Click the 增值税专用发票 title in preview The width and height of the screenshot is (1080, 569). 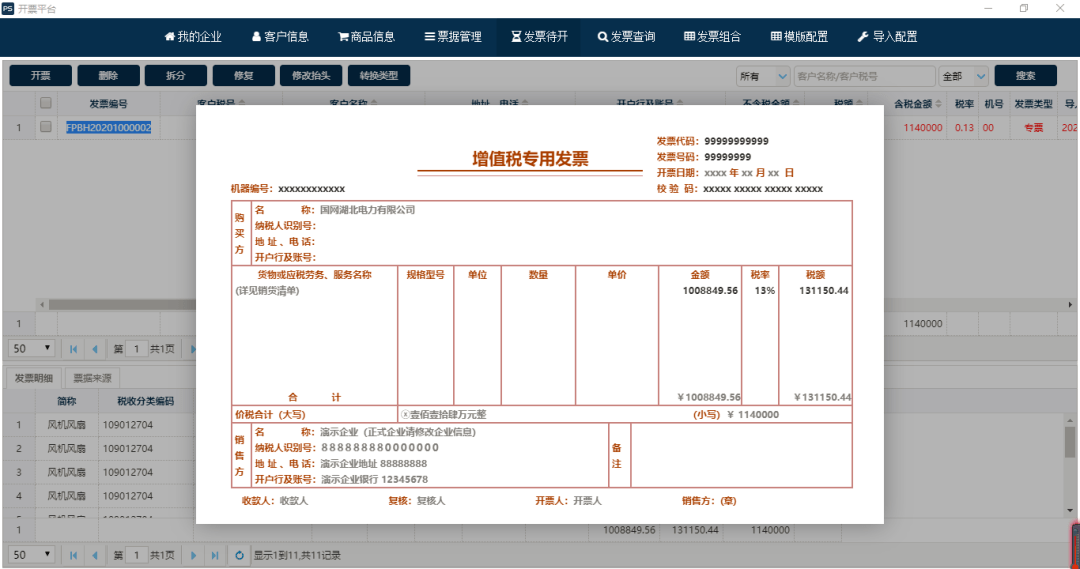[530, 159]
